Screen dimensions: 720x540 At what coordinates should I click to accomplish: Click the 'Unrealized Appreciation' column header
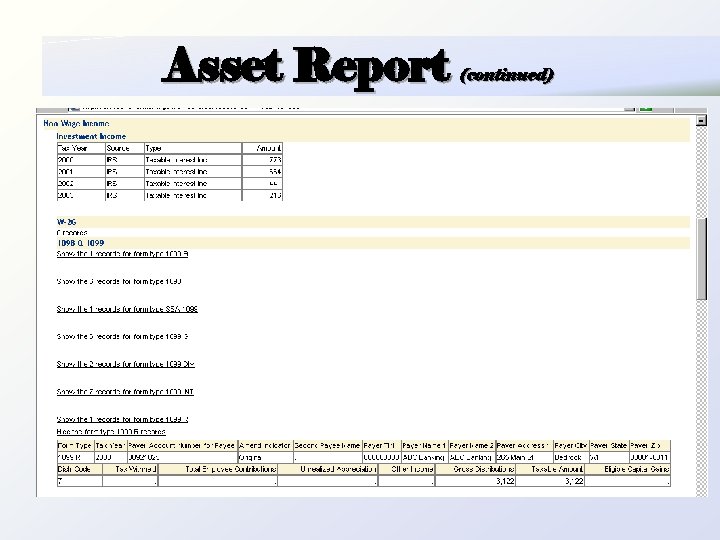point(328,469)
